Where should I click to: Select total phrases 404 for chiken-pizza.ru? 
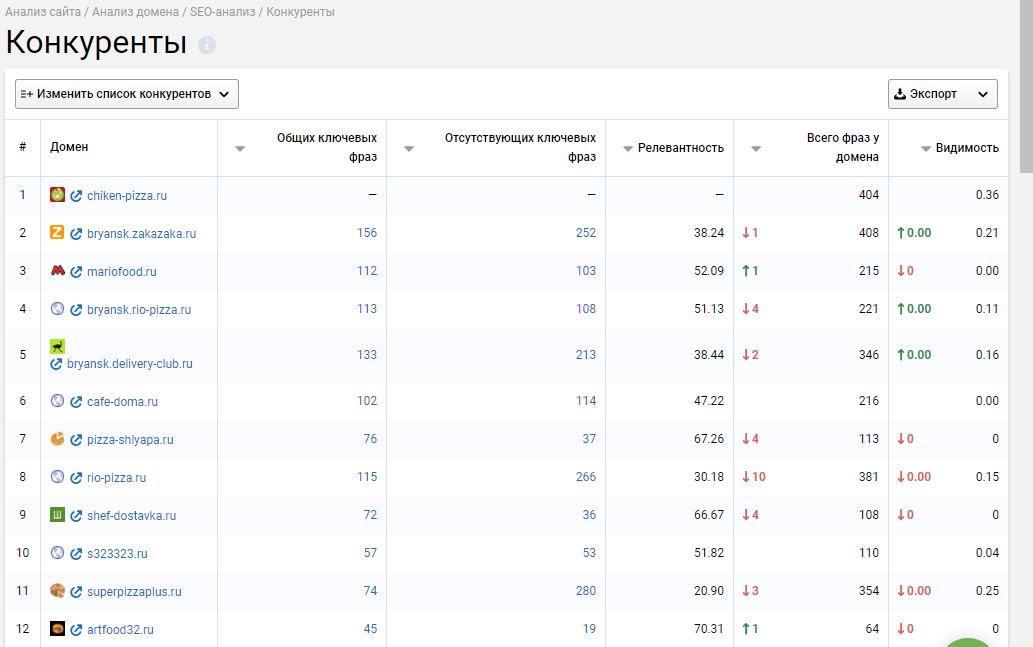(x=868, y=195)
